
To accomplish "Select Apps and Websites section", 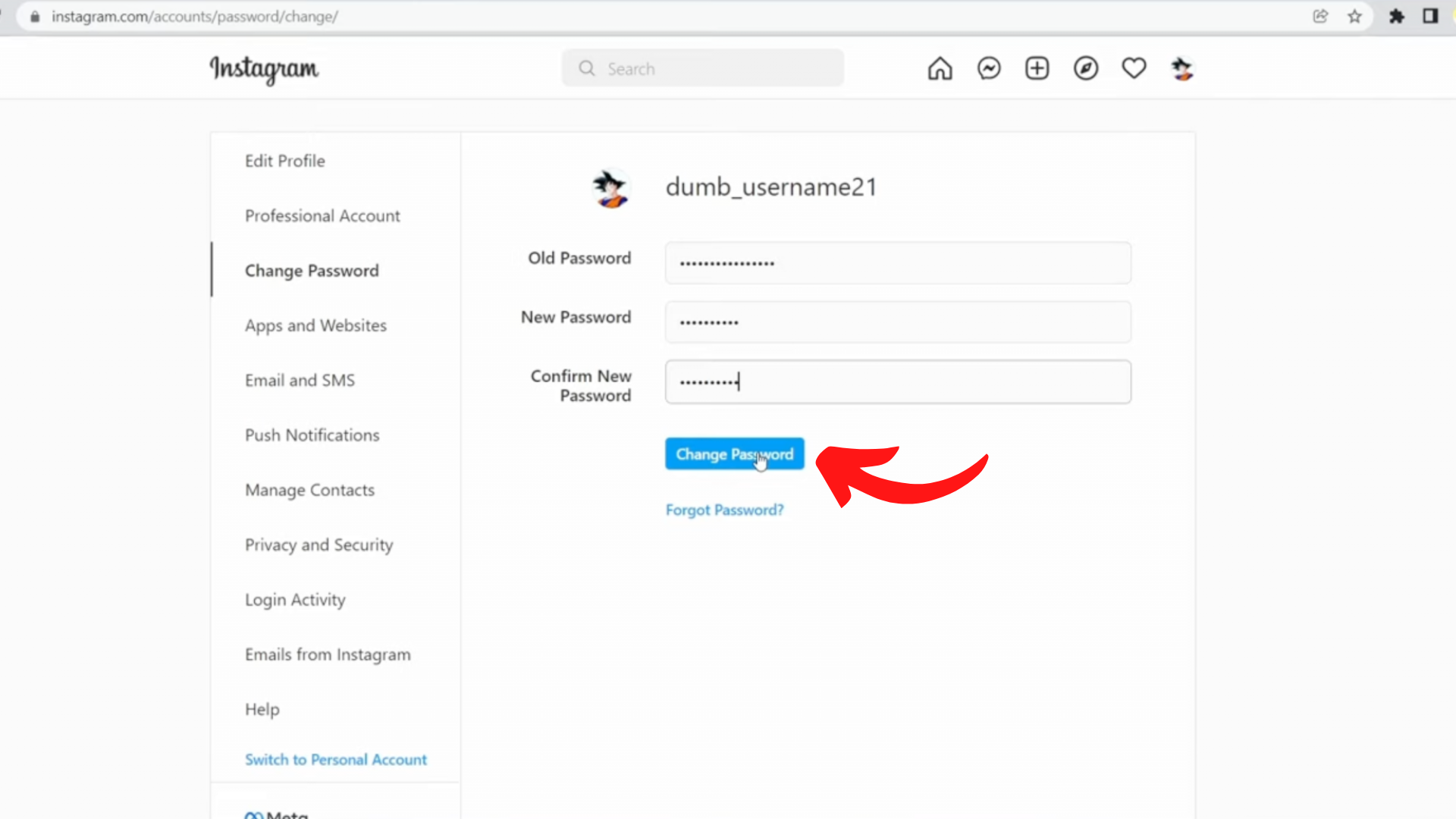I will (315, 325).
